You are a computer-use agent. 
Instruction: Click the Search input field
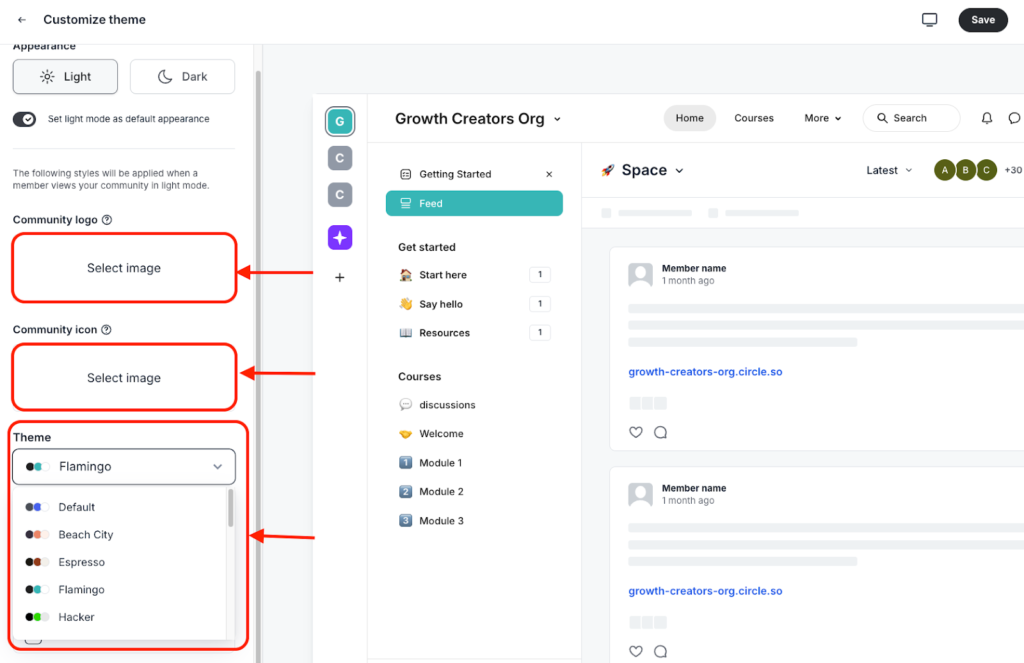pos(911,118)
